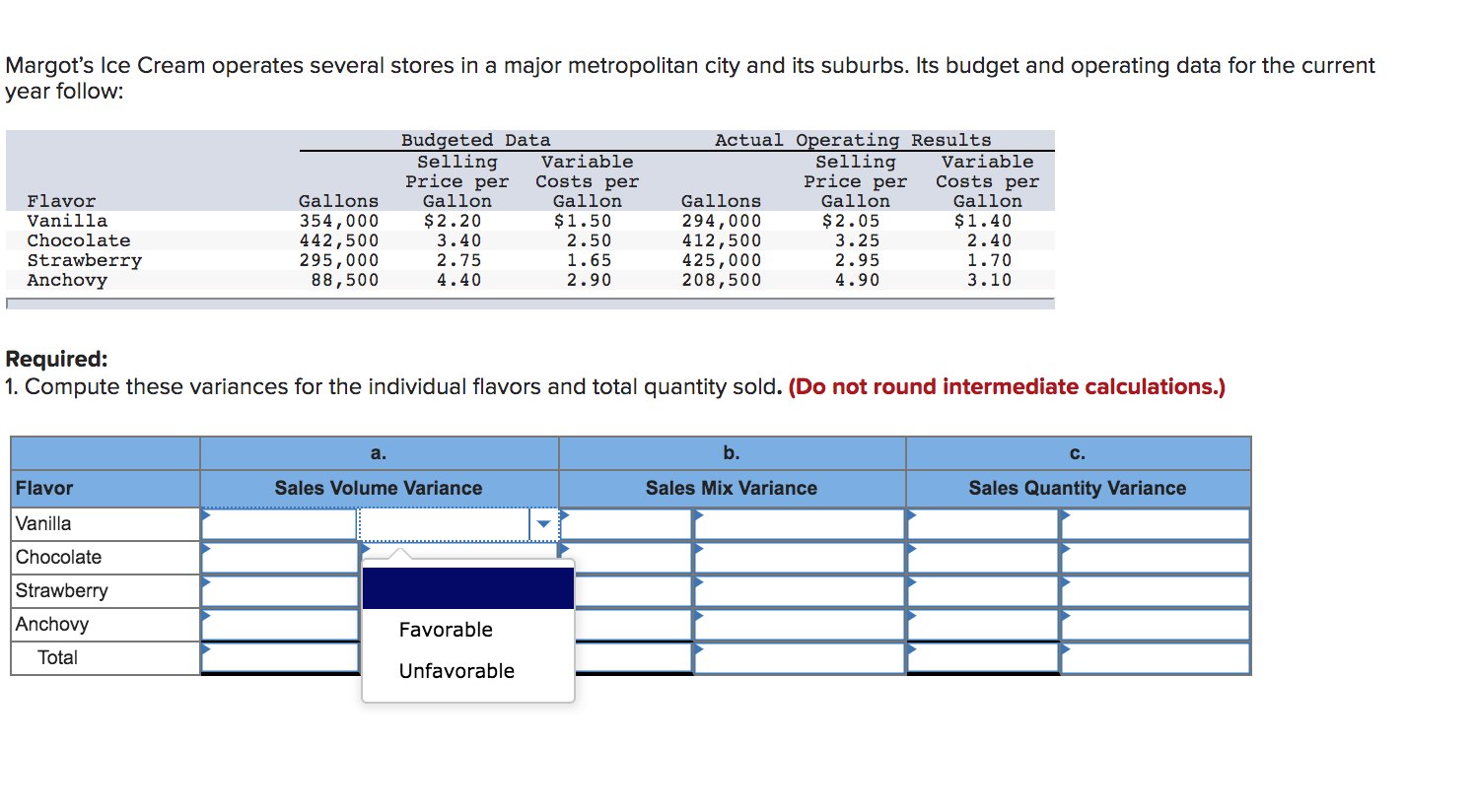Open Vanilla Sales Mix Variance direction cell
The width and height of the screenshot is (1475, 812).
pos(799,524)
